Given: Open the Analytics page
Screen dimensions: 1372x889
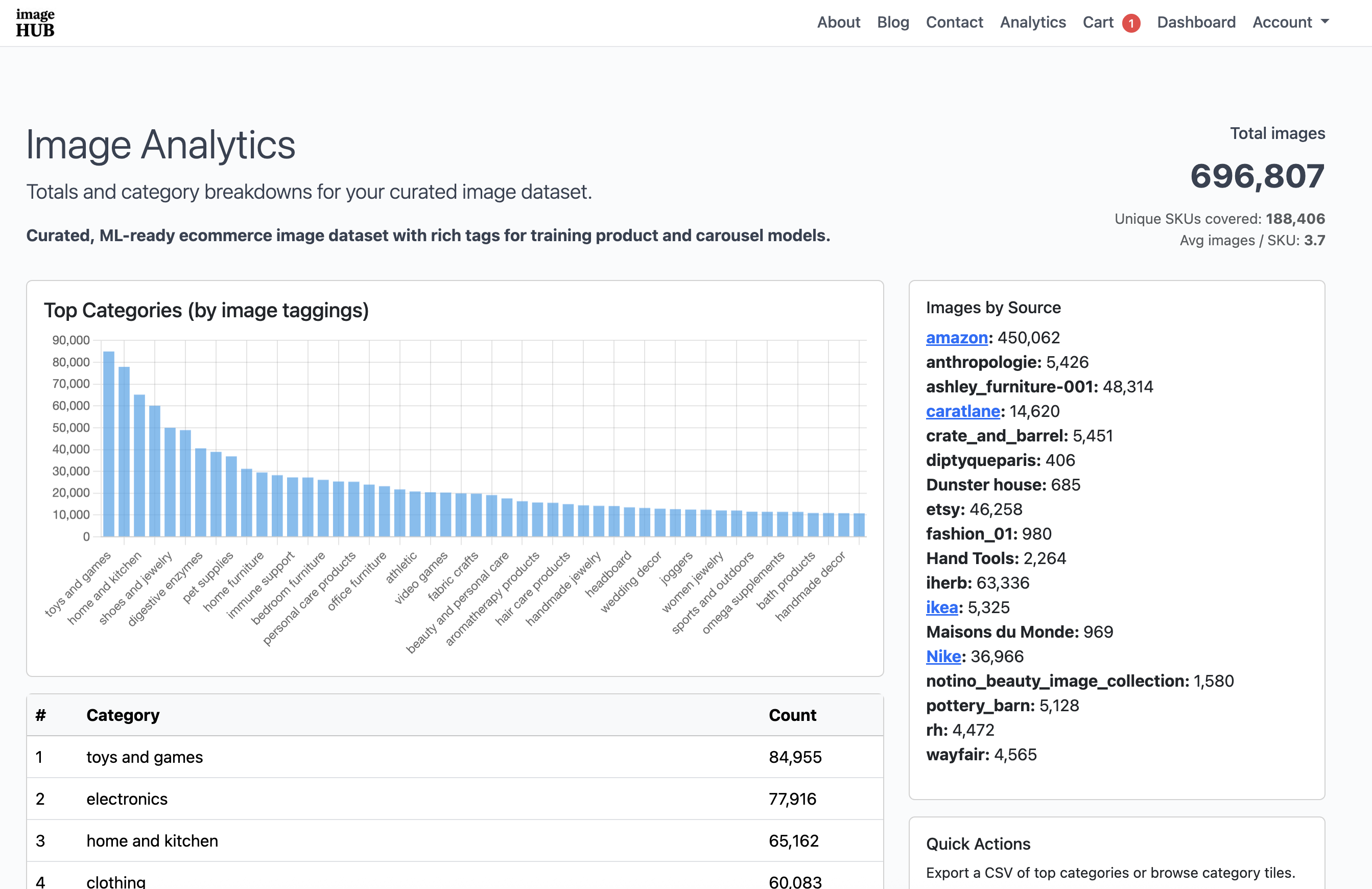Looking at the screenshot, I should (1032, 22).
